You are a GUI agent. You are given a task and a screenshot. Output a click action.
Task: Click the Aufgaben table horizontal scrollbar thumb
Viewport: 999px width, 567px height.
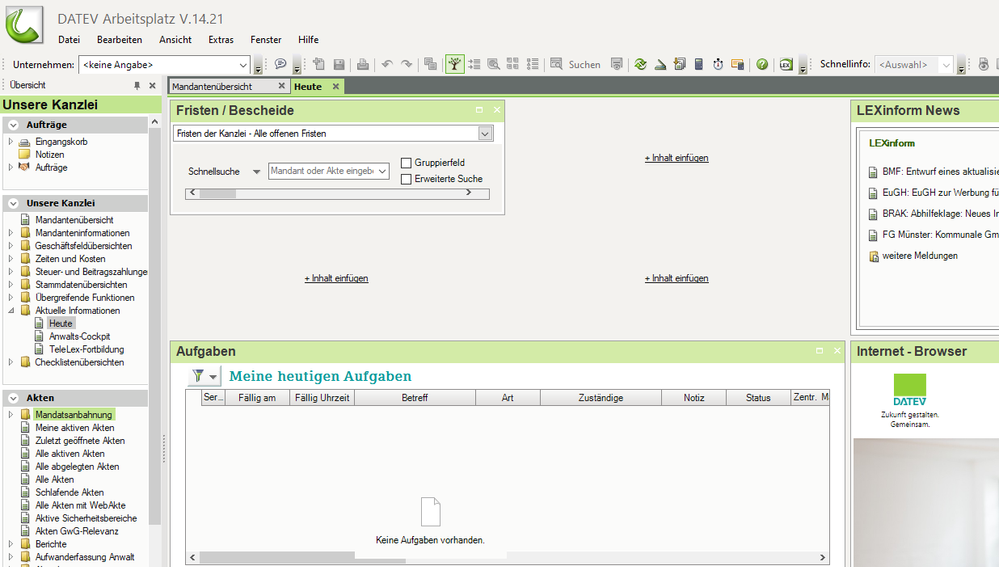coord(302,557)
